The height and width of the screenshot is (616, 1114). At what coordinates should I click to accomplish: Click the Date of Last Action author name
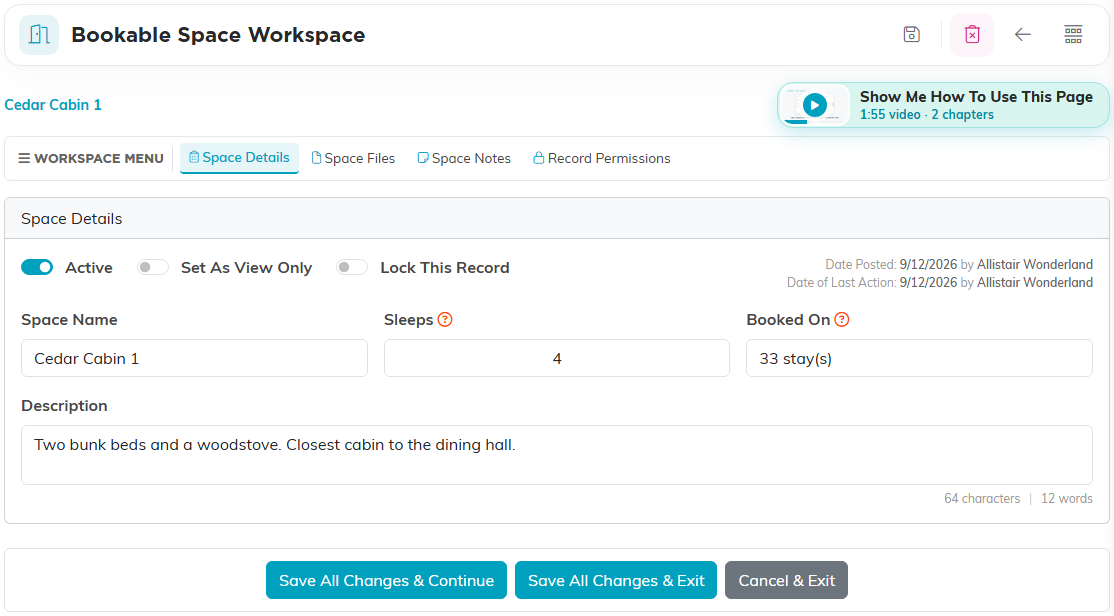pos(1034,282)
